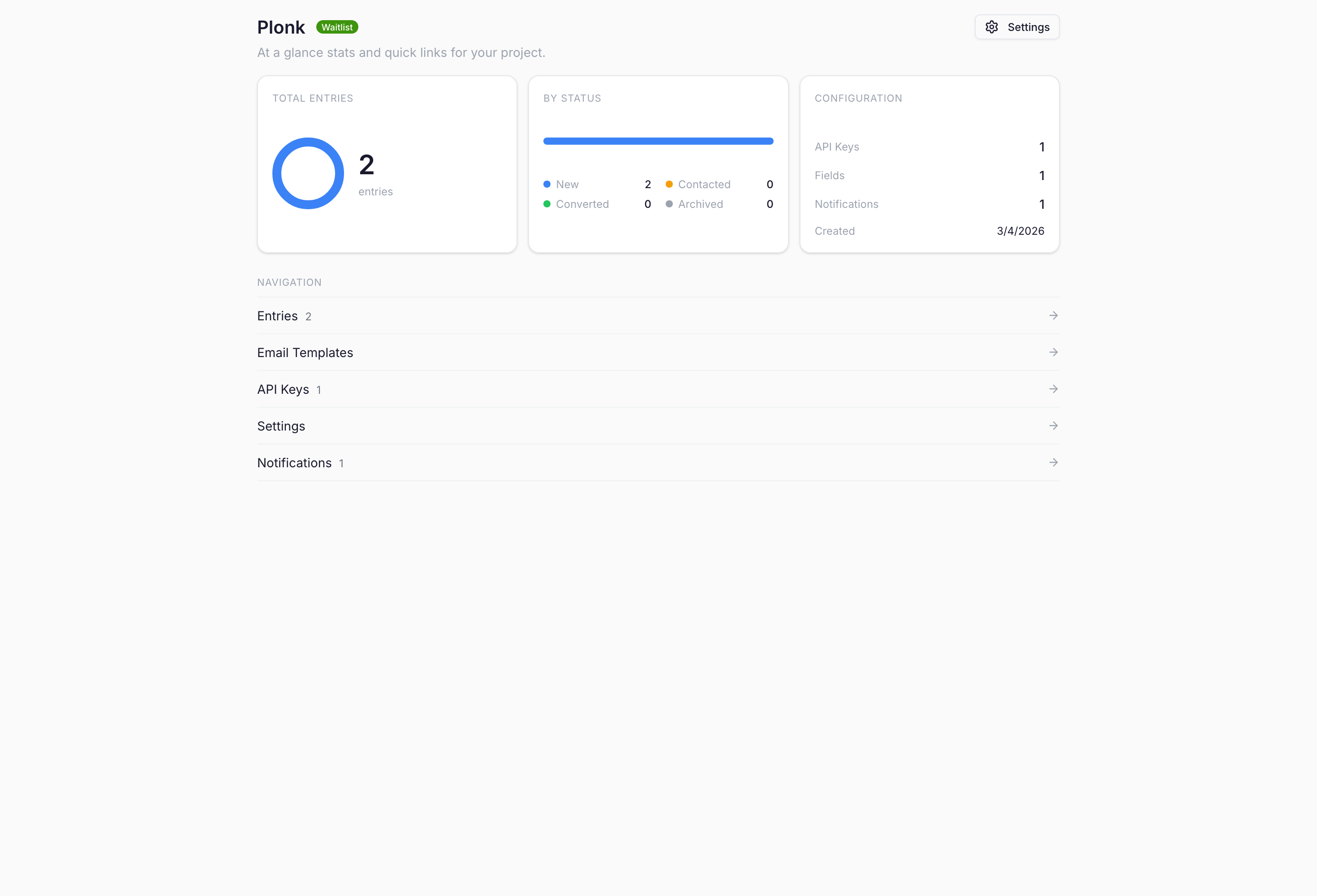Click the Created date 3/4/2026 value
Viewport: 1317px width, 896px height.
pyautogui.click(x=1020, y=231)
